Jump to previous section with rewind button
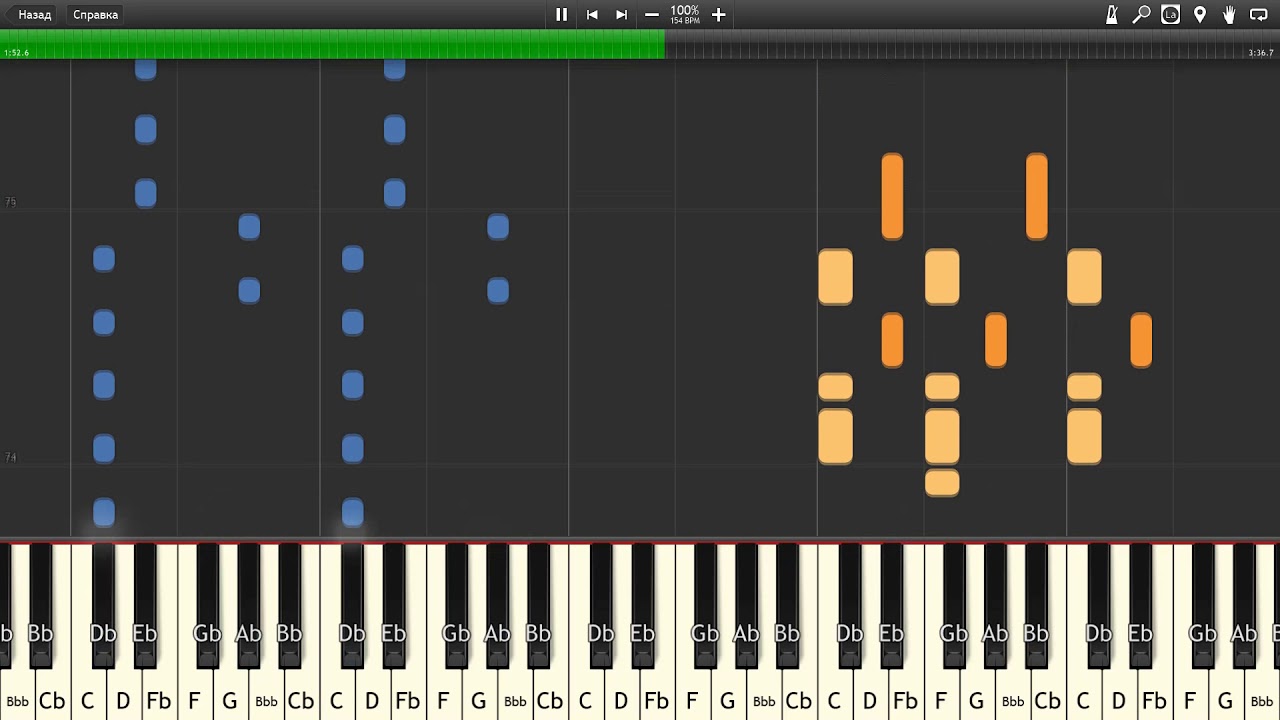Screen dimensions: 1280x720 (592, 14)
